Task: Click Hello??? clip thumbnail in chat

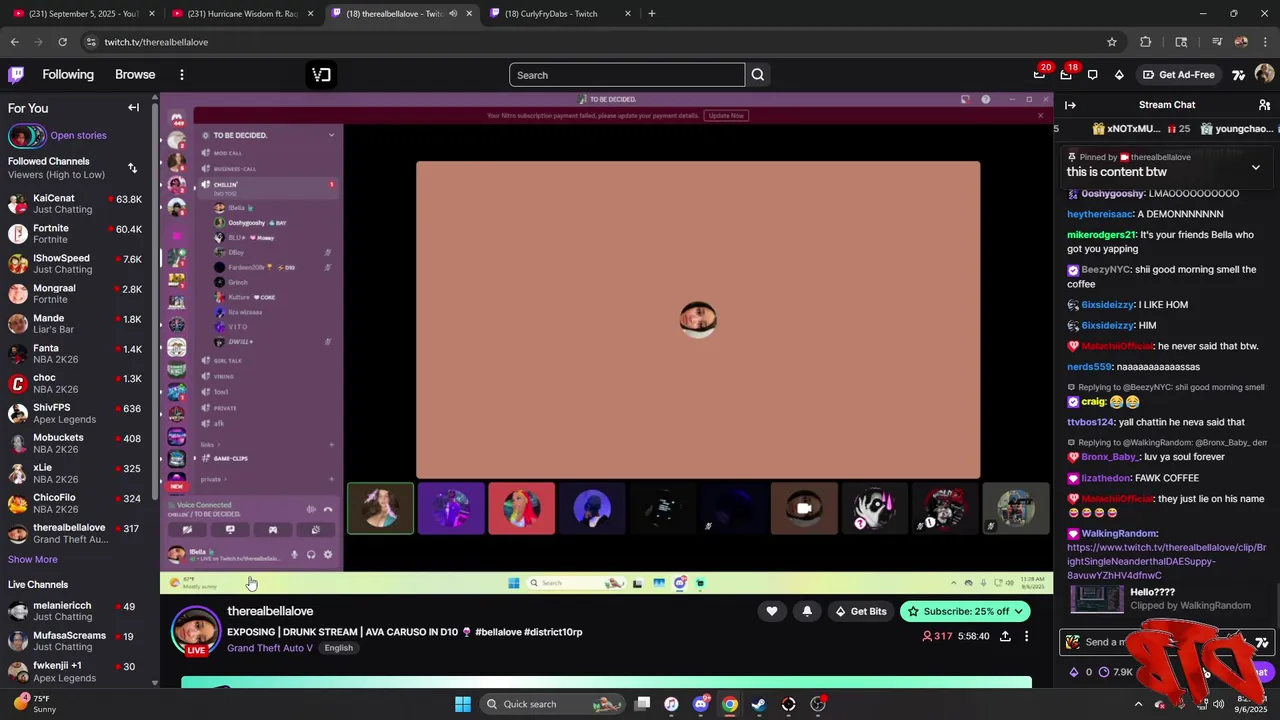Action: 1097,598
